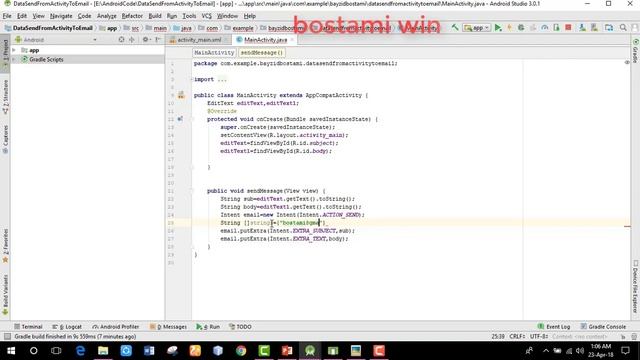Image resolution: width=640 pixels, height=360 pixels.
Task: Select the MainActivity.java editor tab
Action: point(265,40)
